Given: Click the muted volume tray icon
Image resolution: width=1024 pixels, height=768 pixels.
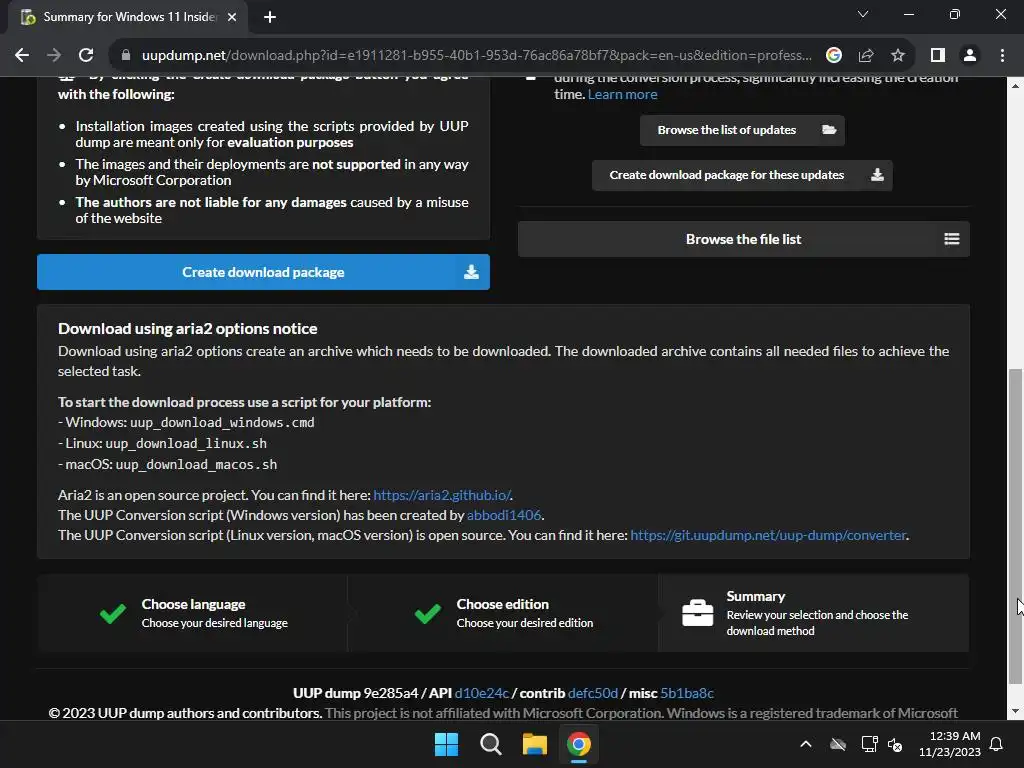Looking at the screenshot, I should [x=895, y=744].
